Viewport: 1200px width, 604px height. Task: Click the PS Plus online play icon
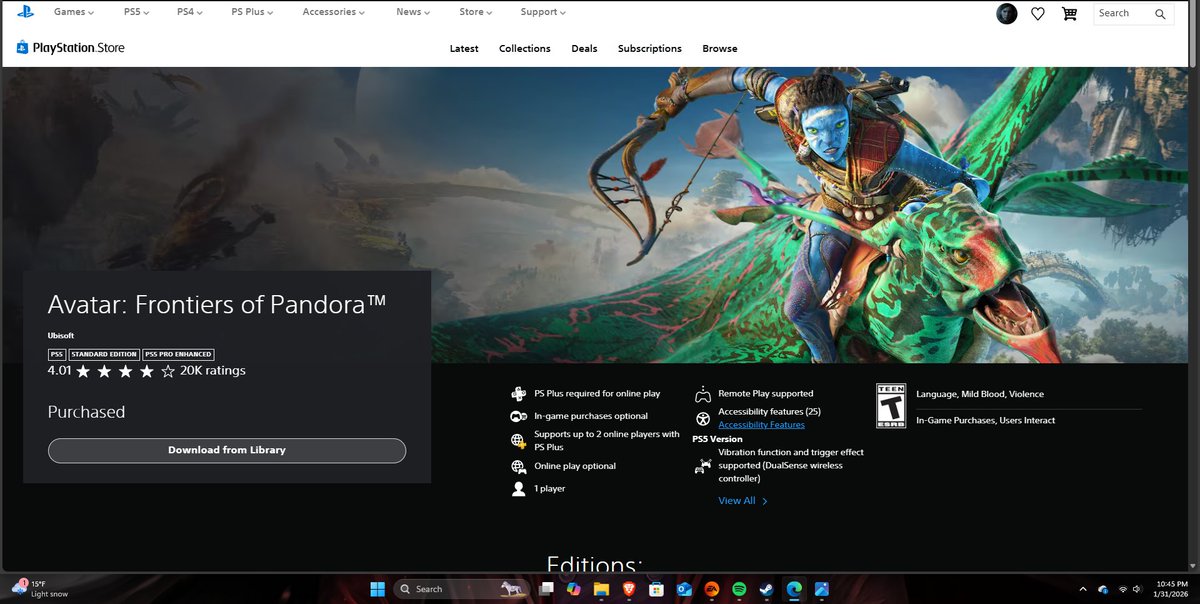coord(518,394)
